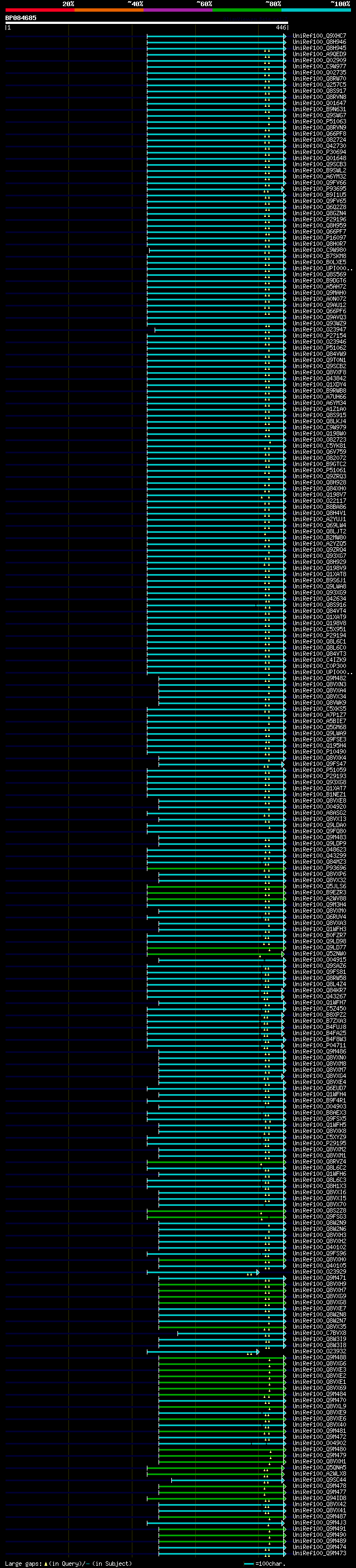The width and height of the screenshot is (356, 1568).
Task: Select label UniRef100_Q66PF8
Action: pyautogui.click(x=319, y=133)
